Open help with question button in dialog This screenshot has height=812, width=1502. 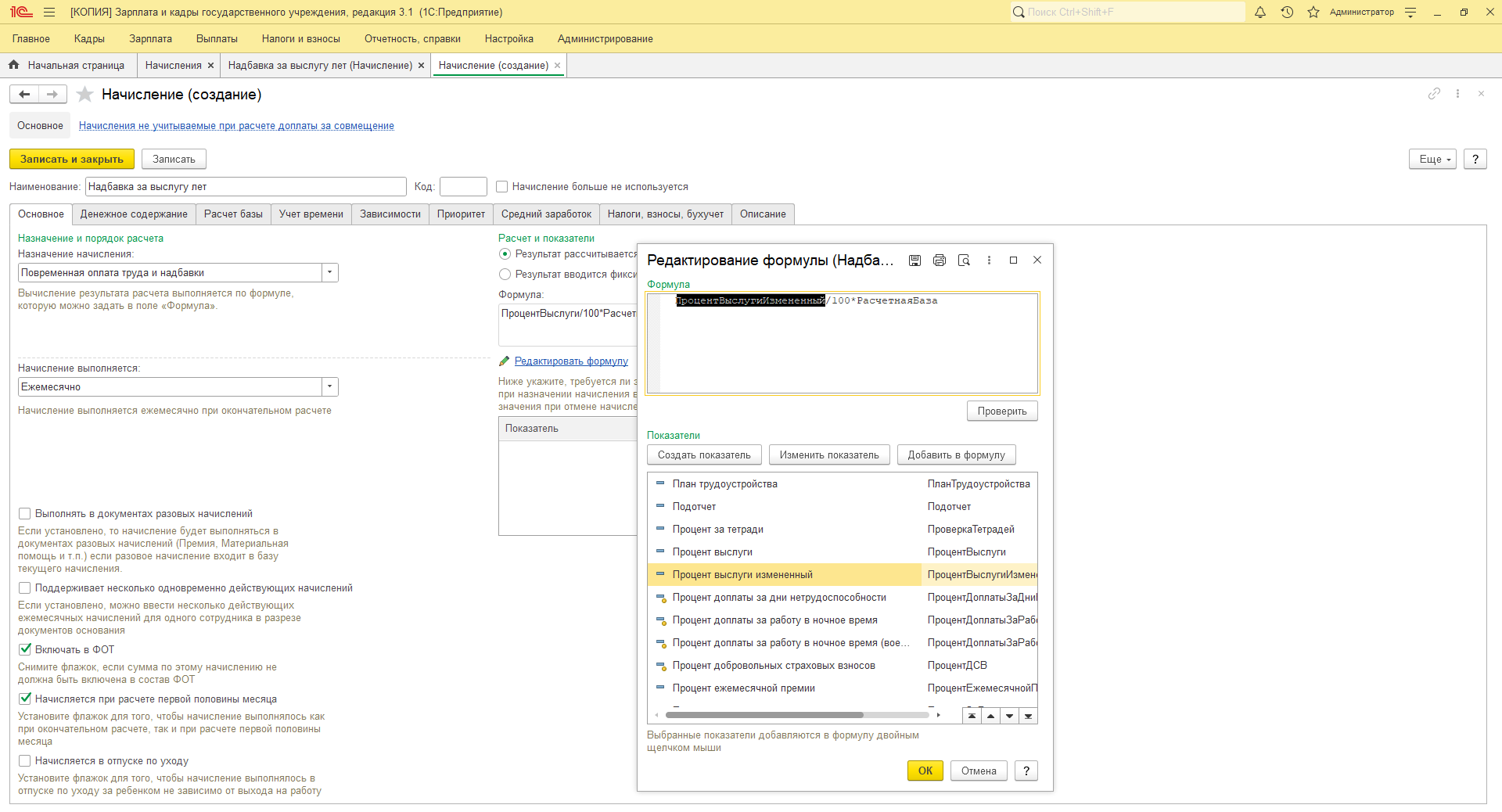click(1026, 771)
